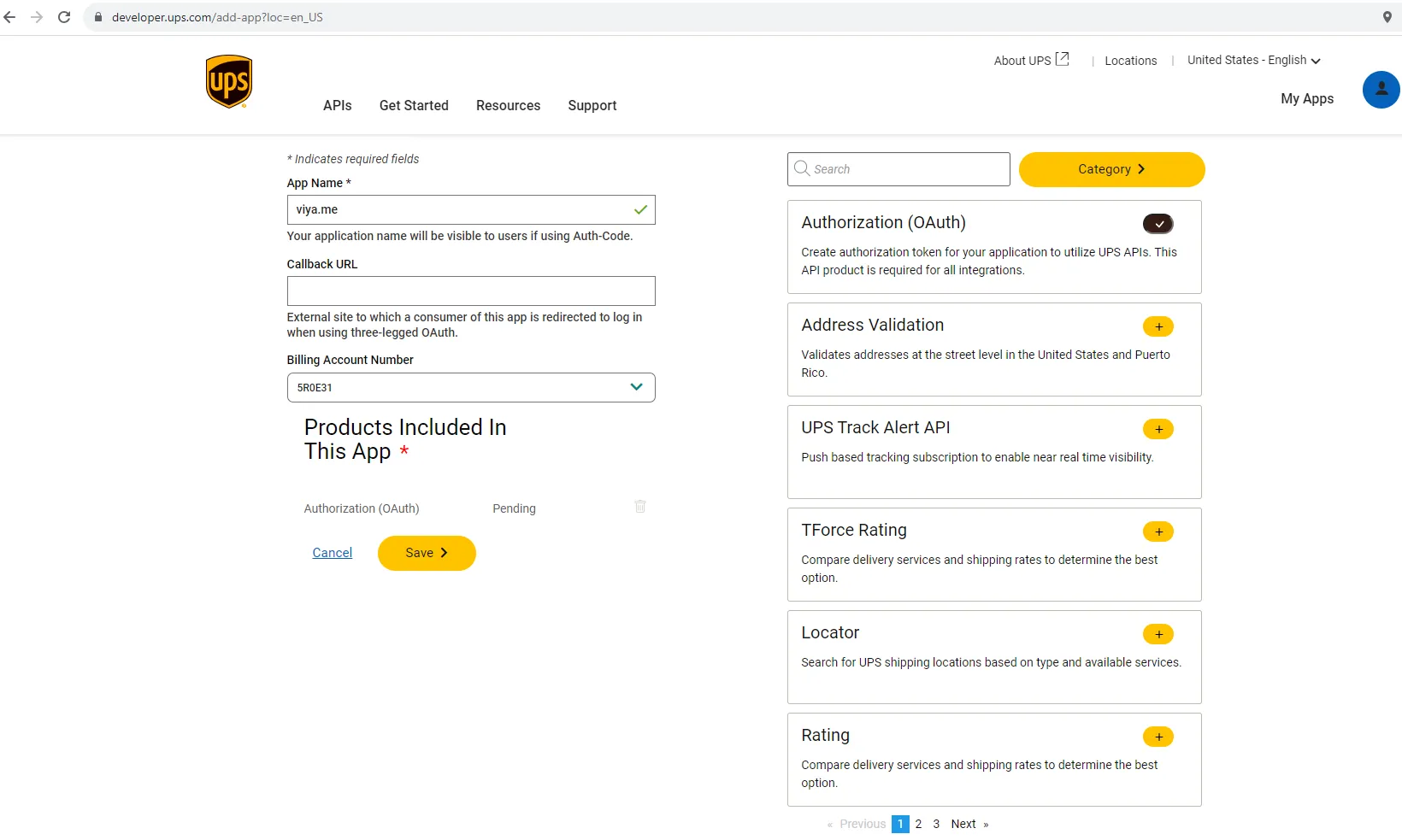Expand the Category filter button
Viewport: 1402px width, 840px height.
1111,169
